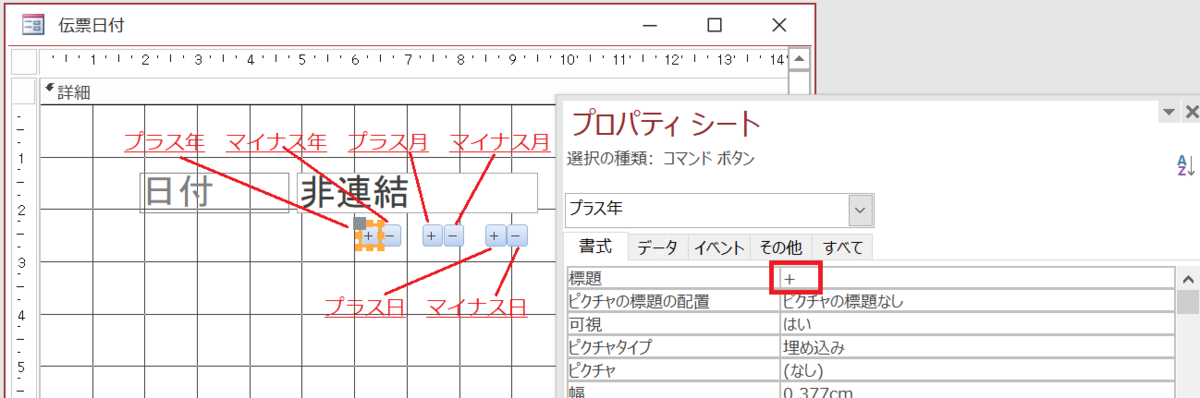The image size is (1200, 398).
Task: Select the 非連結 unbound text box
Action: click(417, 192)
